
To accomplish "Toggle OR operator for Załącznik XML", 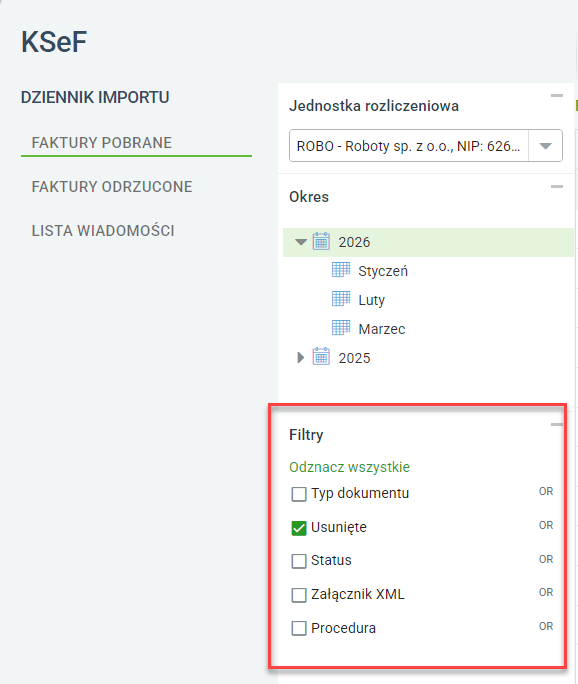I will [546, 592].
